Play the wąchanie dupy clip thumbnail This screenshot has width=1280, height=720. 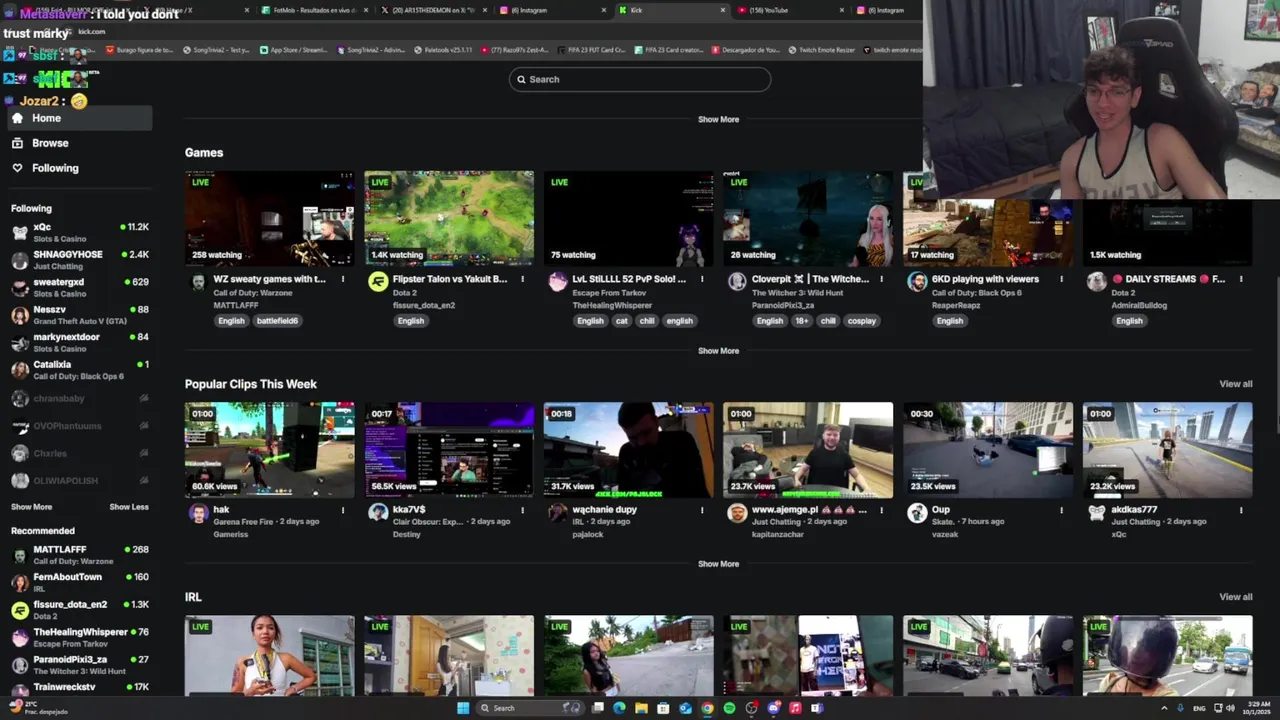pyautogui.click(x=629, y=450)
